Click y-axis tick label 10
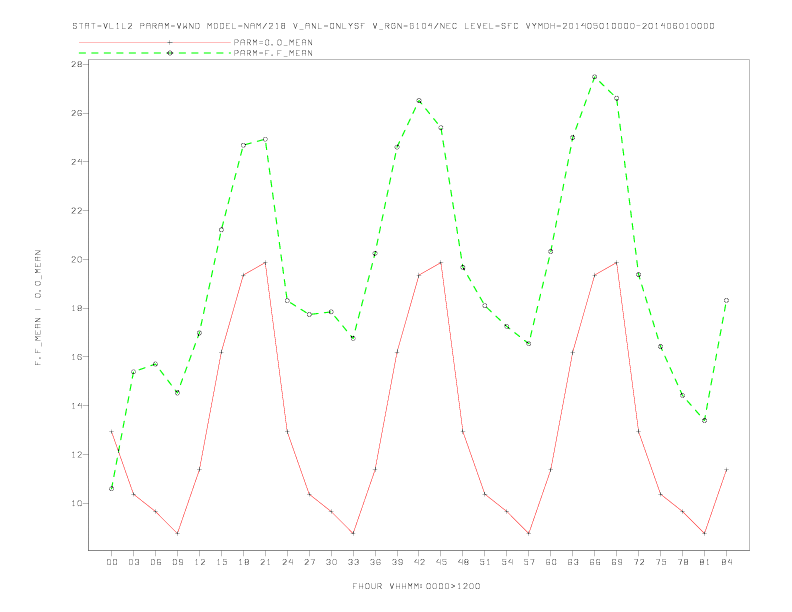 pyautogui.click(x=77, y=503)
